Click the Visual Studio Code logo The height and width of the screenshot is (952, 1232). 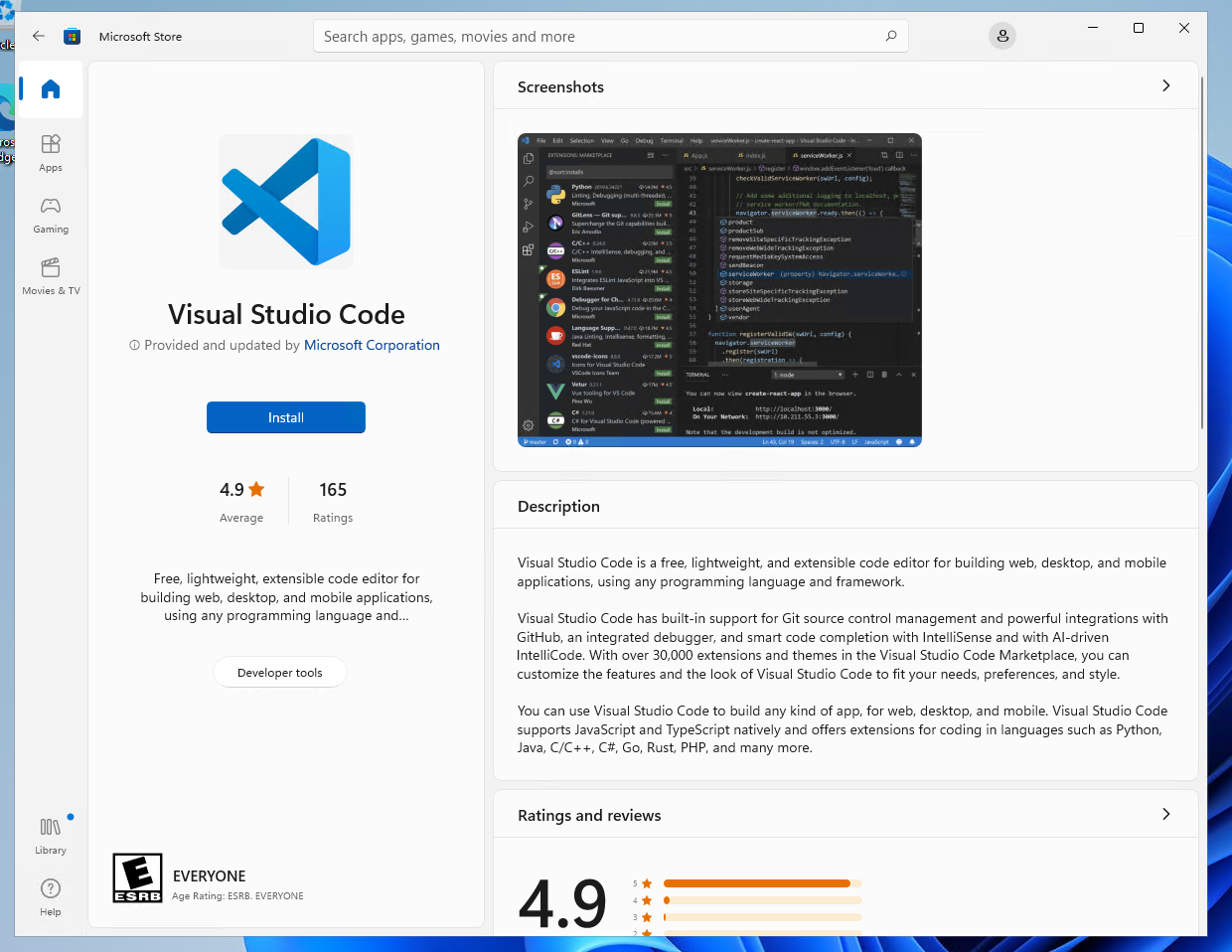286,202
